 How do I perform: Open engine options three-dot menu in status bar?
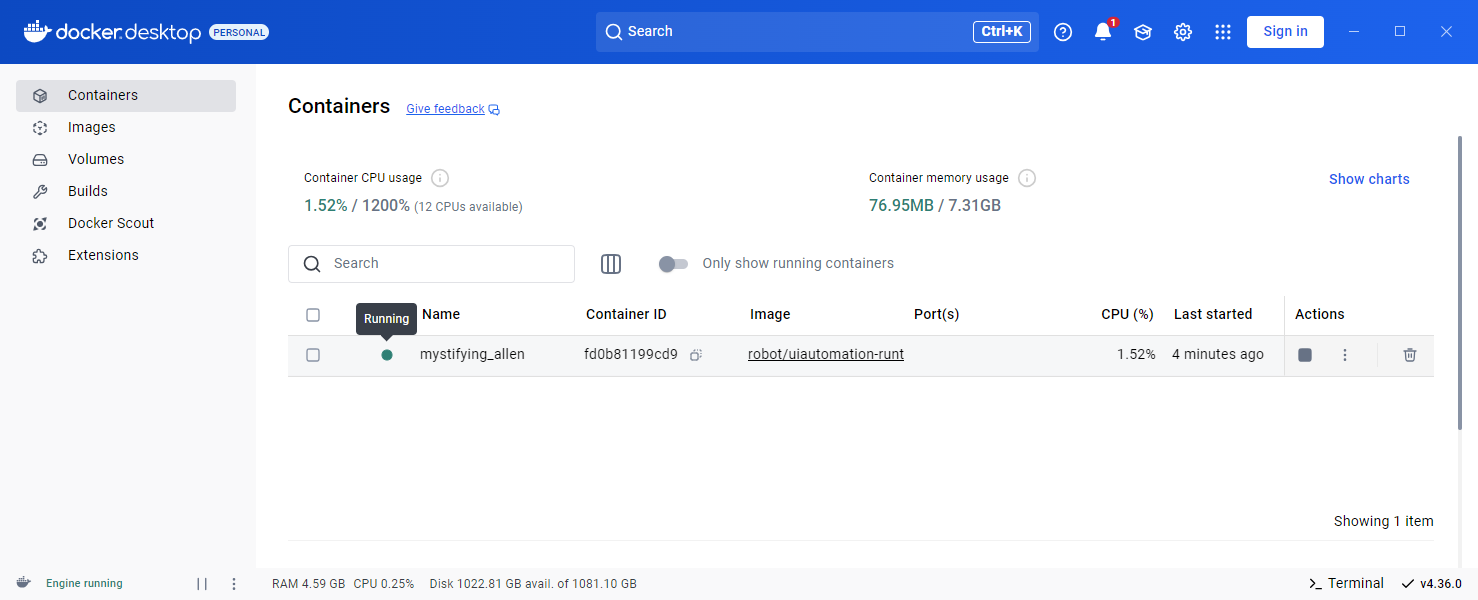tap(234, 584)
